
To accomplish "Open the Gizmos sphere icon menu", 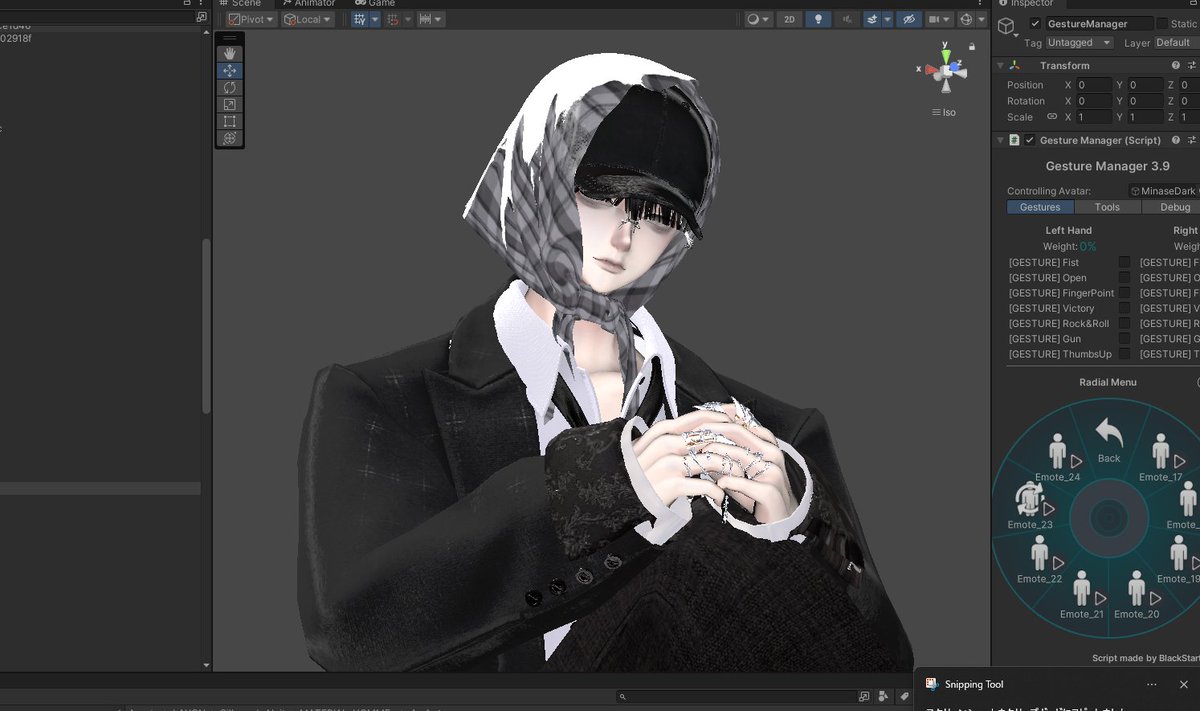I will pos(966,19).
